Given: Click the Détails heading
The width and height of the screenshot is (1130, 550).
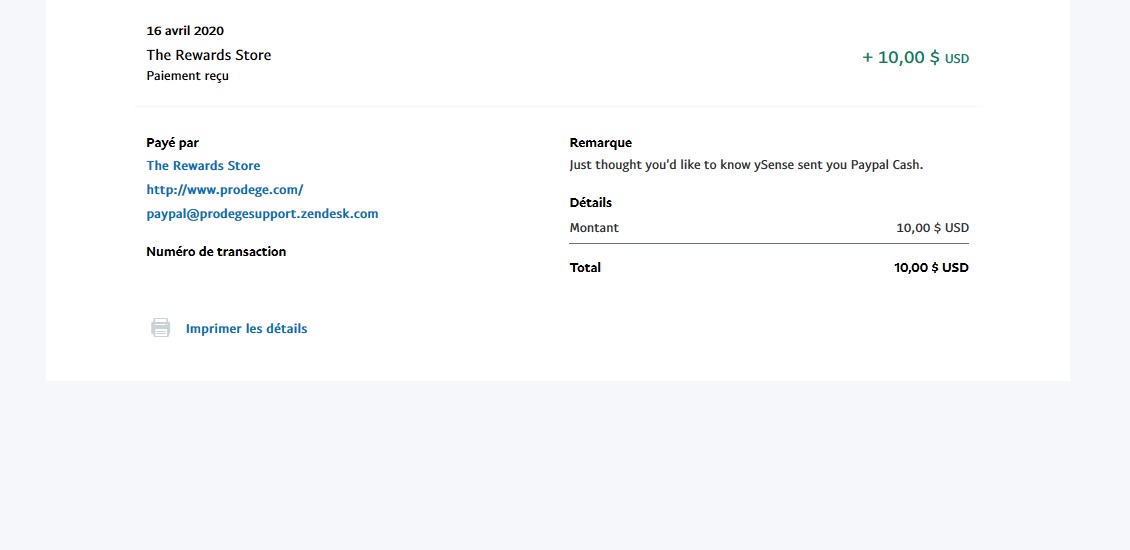Looking at the screenshot, I should (590, 203).
